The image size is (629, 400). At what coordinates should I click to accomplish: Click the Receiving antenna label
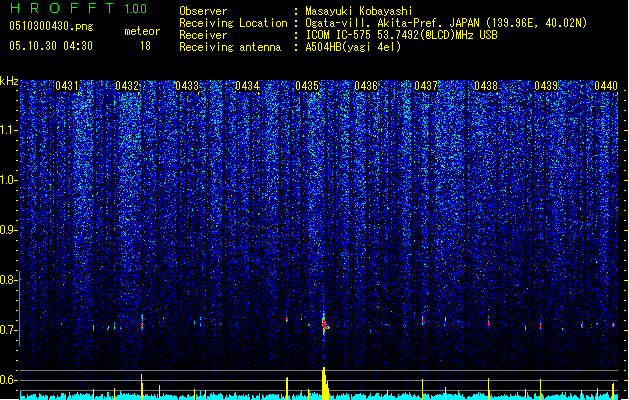coord(230,47)
